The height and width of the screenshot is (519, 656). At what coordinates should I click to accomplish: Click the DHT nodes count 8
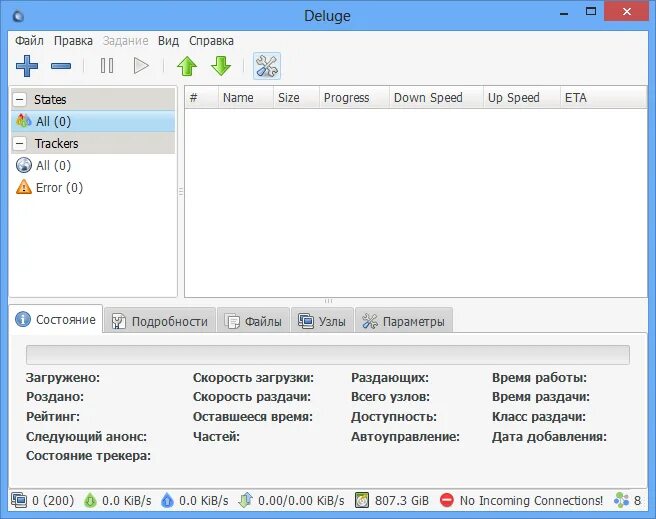tap(637, 501)
